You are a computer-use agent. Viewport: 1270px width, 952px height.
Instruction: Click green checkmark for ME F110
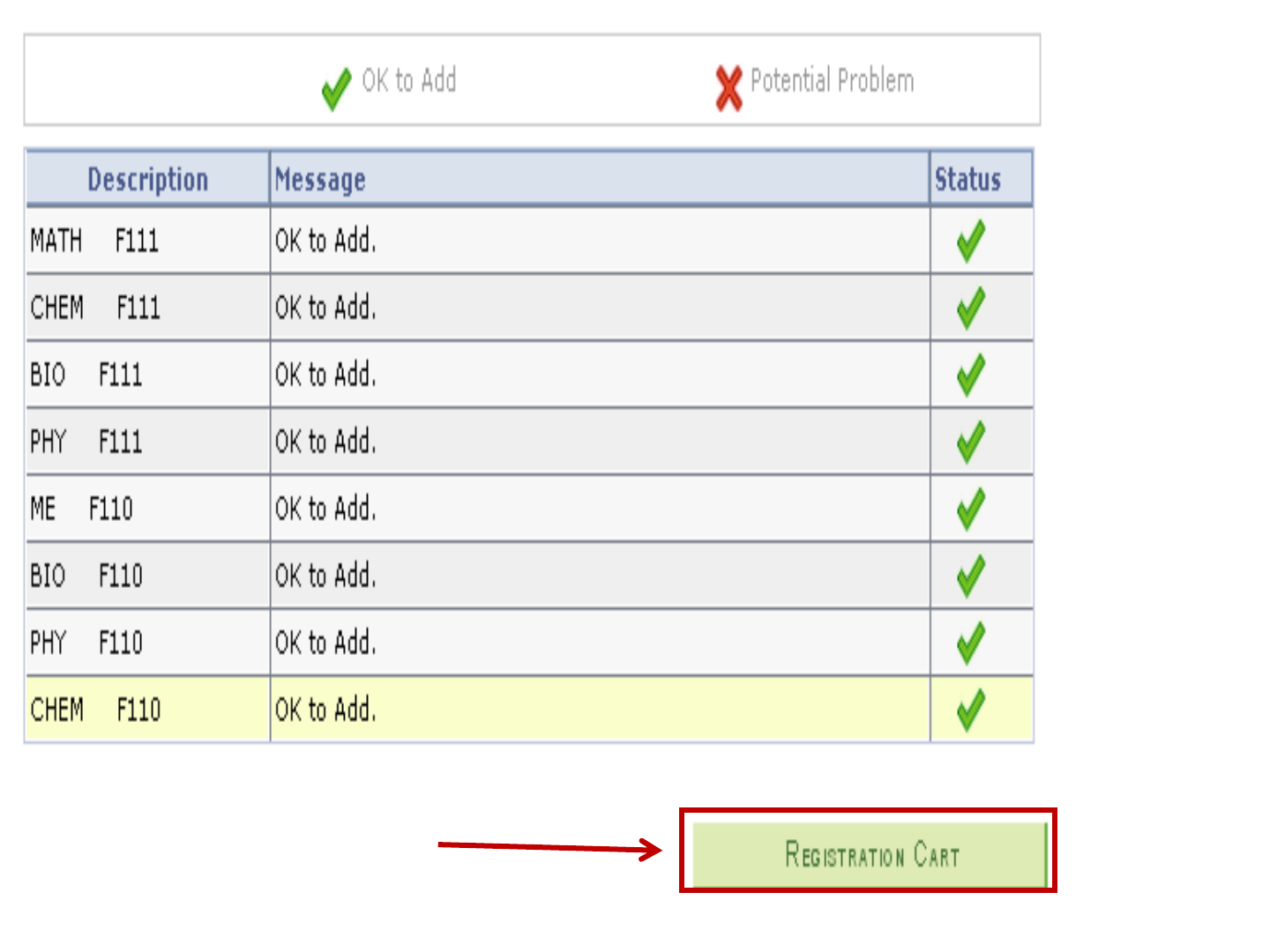[x=971, y=509]
